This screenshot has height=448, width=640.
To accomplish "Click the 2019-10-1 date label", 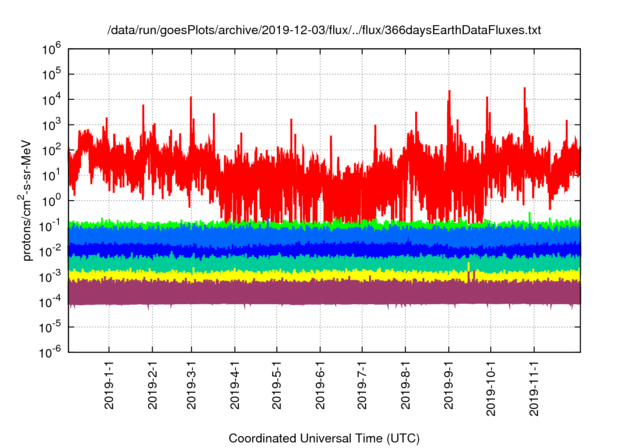I will click(491, 388).
